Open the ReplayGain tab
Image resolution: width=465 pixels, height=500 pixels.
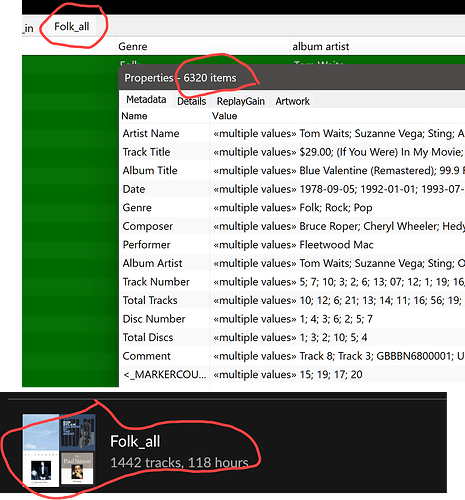tap(241, 101)
